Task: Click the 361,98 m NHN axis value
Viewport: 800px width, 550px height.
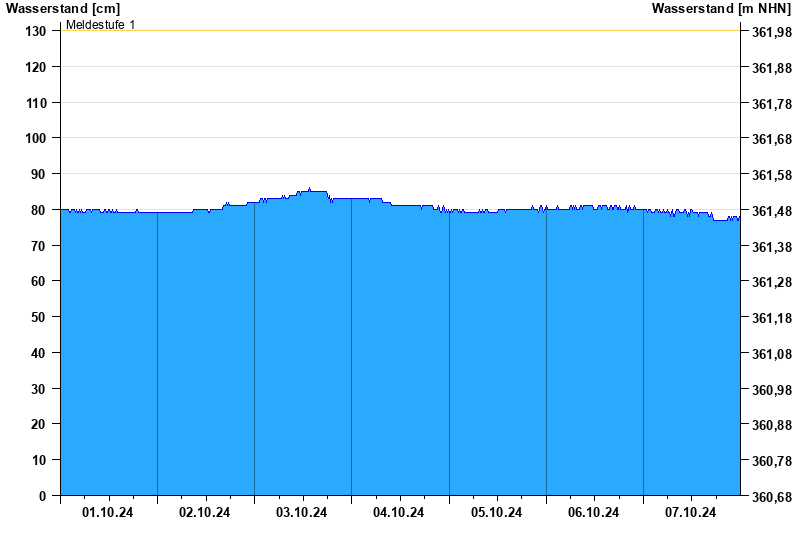Action: coord(772,32)
